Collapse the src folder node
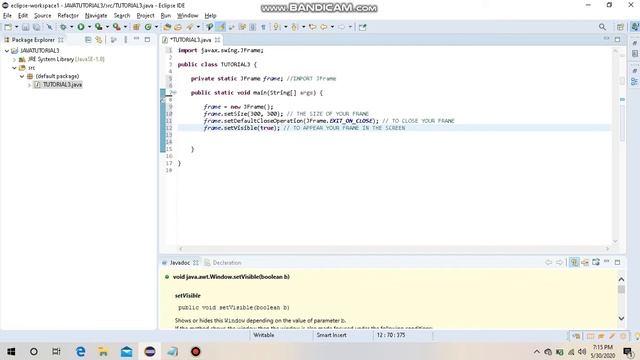Image resolution: width=640 pixels, height=360 pixels. click(x=14, y=68)
